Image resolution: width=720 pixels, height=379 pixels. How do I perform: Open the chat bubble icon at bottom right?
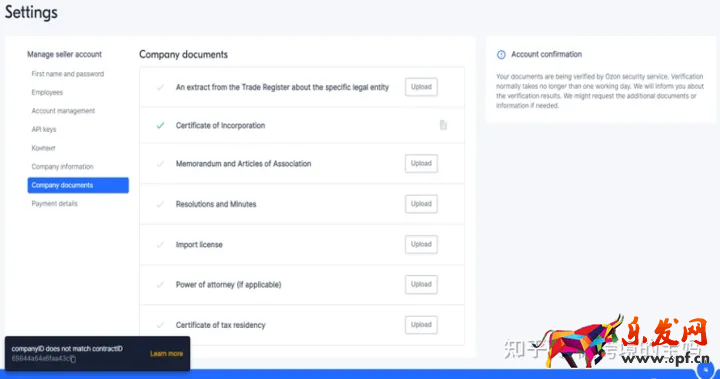pos(706,370)
